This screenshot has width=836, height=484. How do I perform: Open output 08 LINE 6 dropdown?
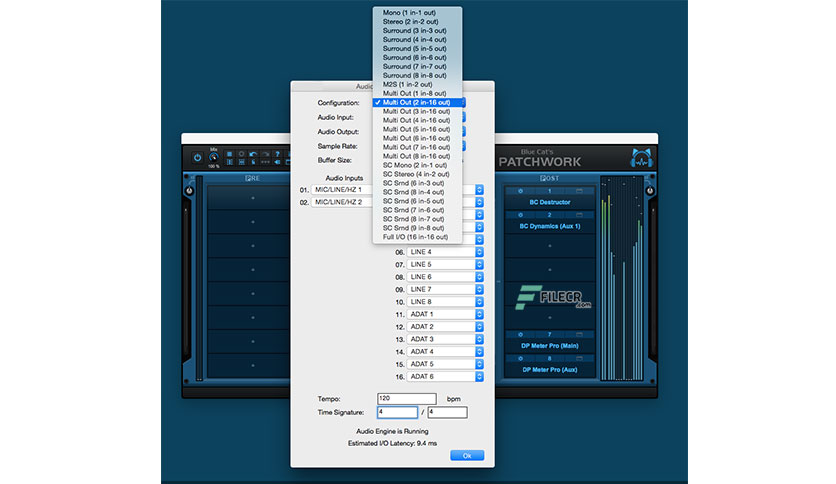[x=445, y=277]
